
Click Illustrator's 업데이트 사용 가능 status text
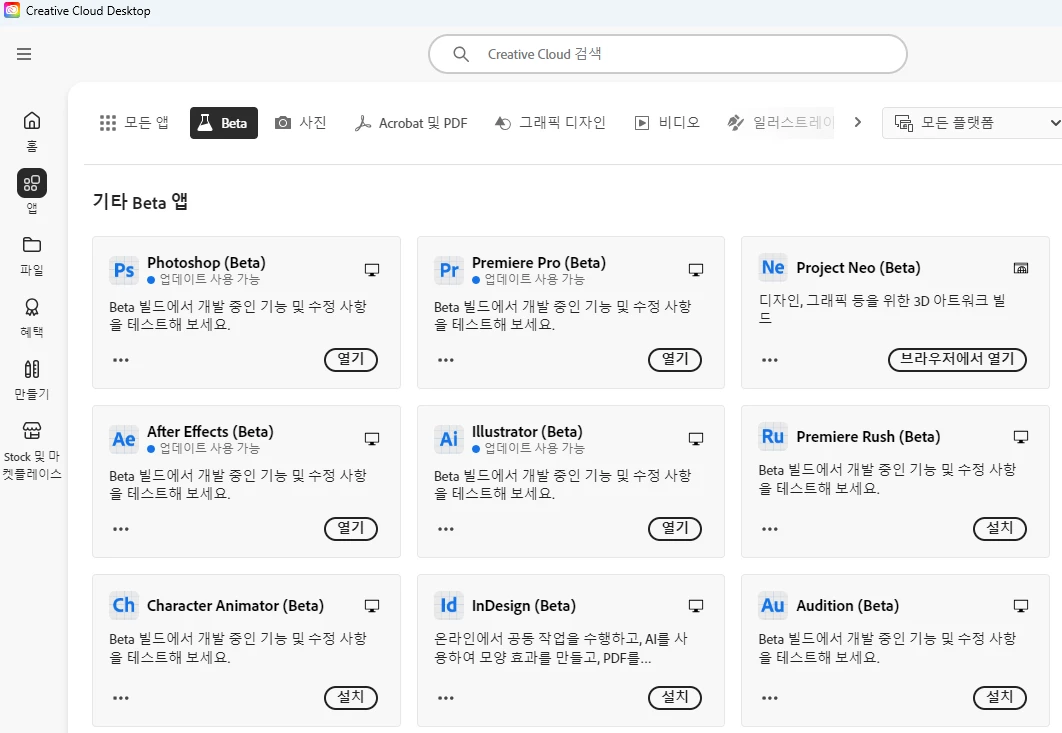(534, 448)
